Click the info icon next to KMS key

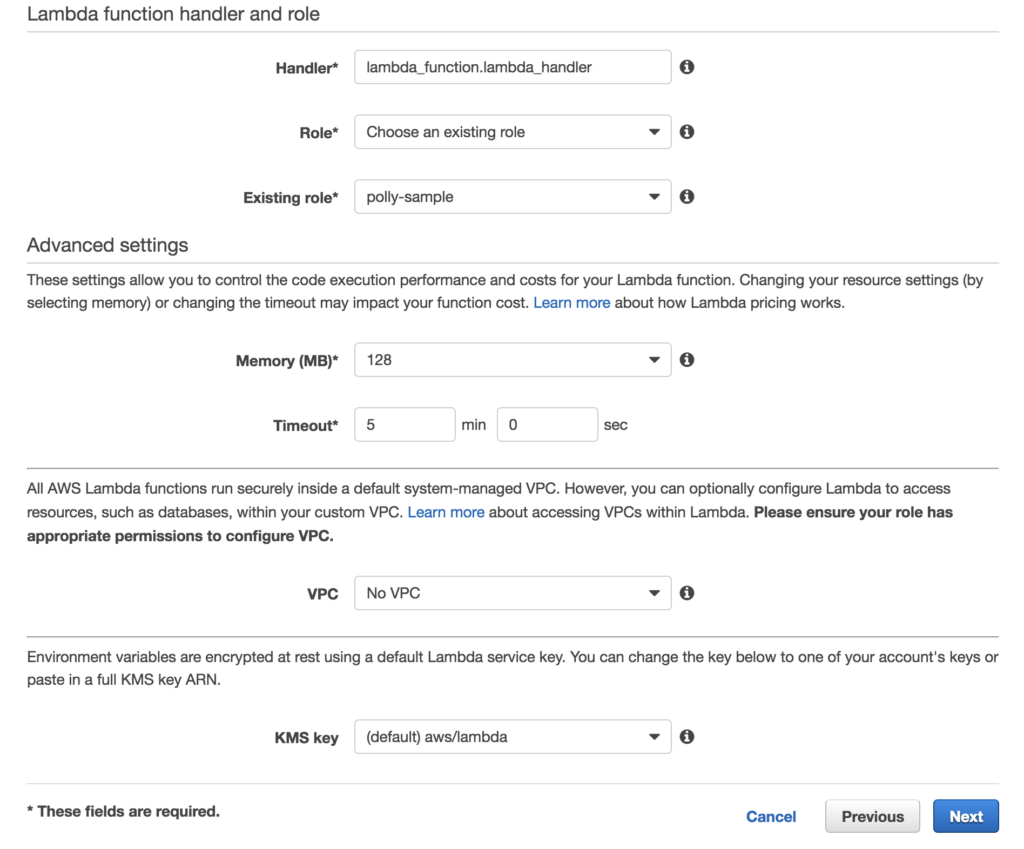coord(686,736)
